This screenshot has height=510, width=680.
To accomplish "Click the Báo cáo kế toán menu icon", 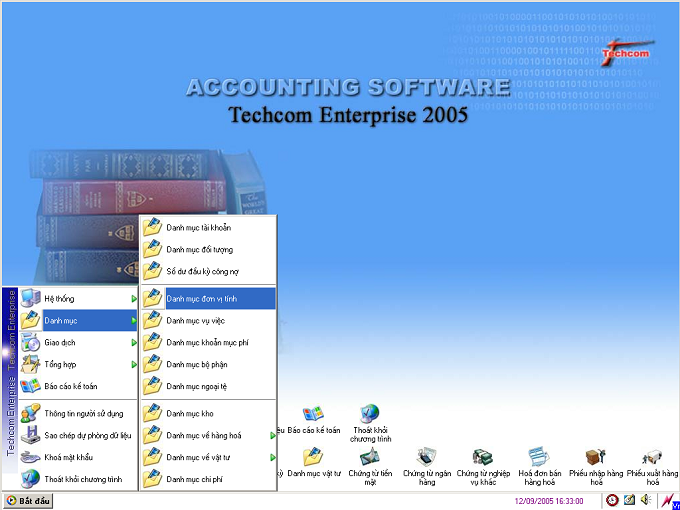I will point(31,386).
